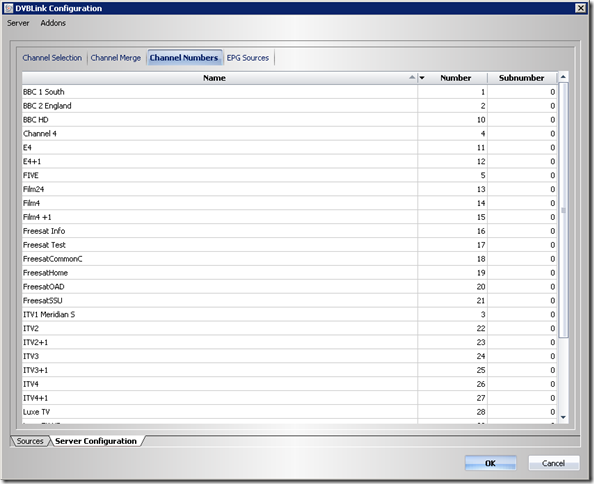The height and width of the screenshot is (484, 594).
Task: Select the ITV2+1 channel name
Action: [36, 342]
